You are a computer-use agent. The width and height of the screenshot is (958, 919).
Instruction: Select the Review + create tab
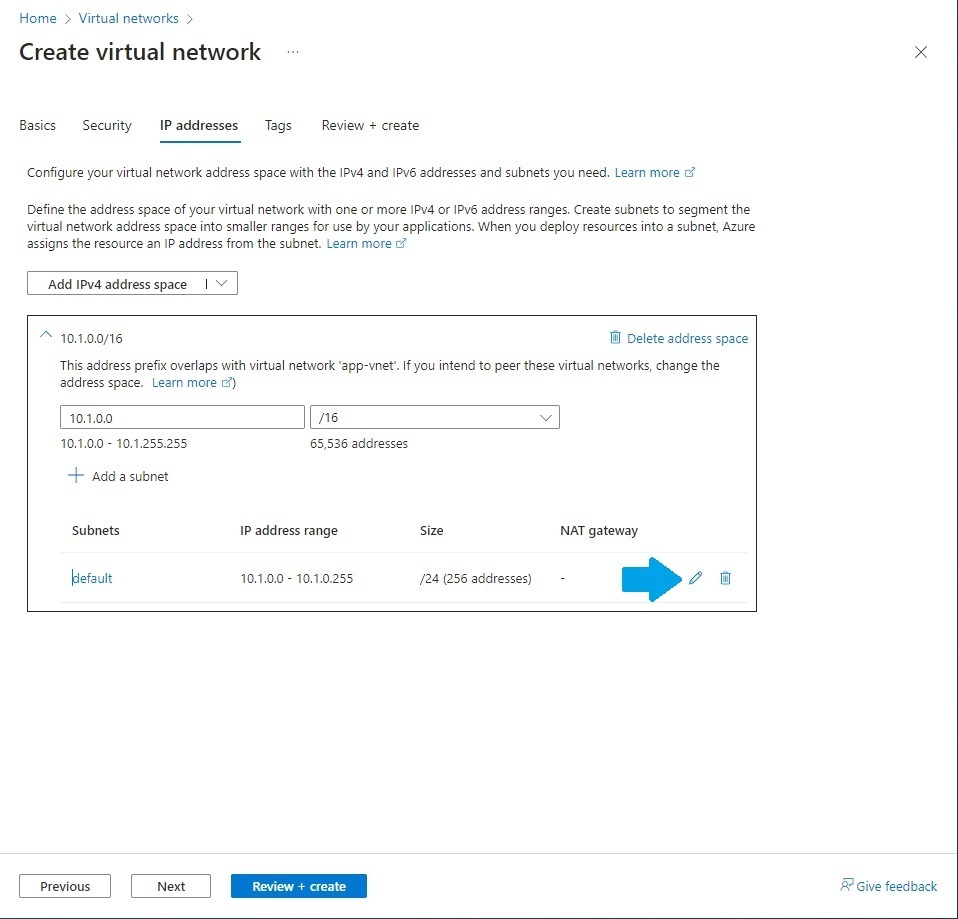click(370, 125)
